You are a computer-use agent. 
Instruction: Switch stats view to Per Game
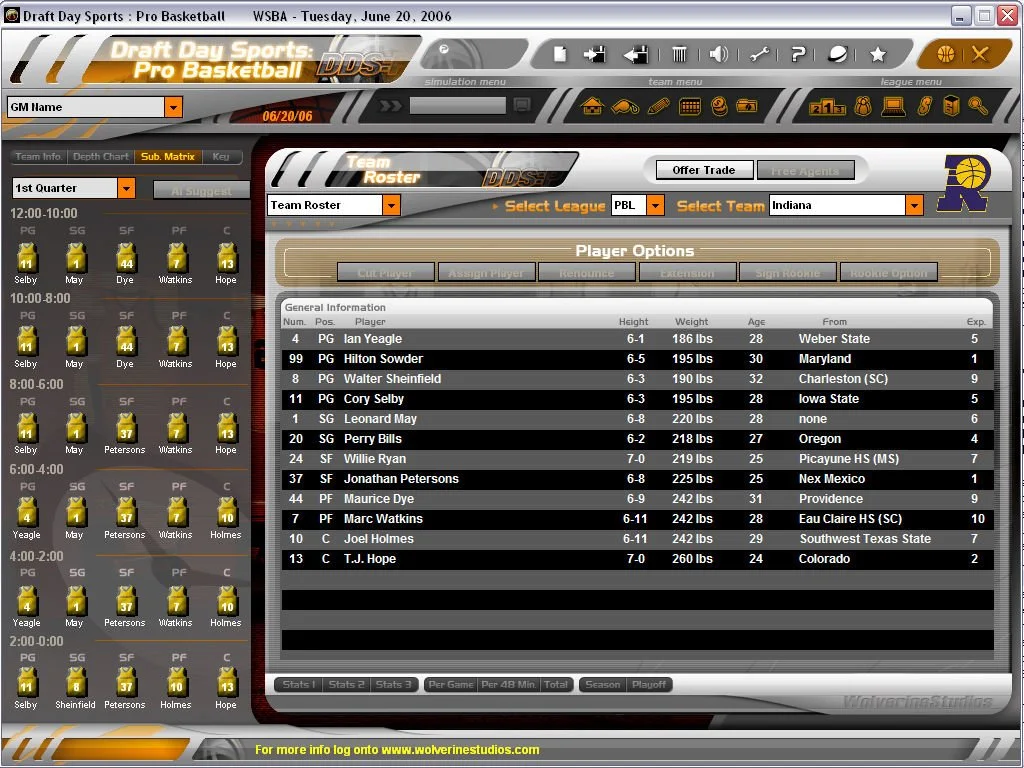click(x=450, y=685)
